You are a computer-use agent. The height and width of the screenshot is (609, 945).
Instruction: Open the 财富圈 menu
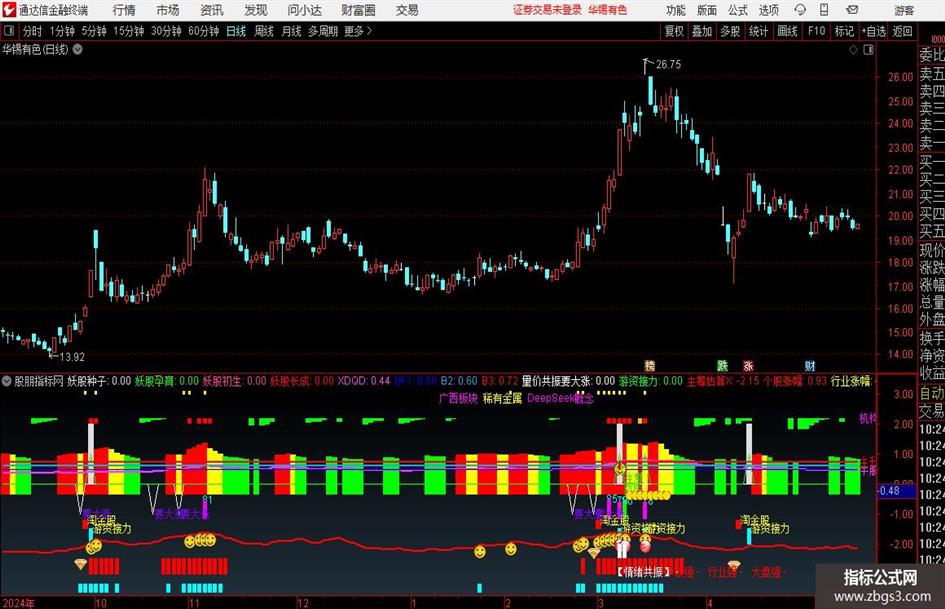[358, 10]
